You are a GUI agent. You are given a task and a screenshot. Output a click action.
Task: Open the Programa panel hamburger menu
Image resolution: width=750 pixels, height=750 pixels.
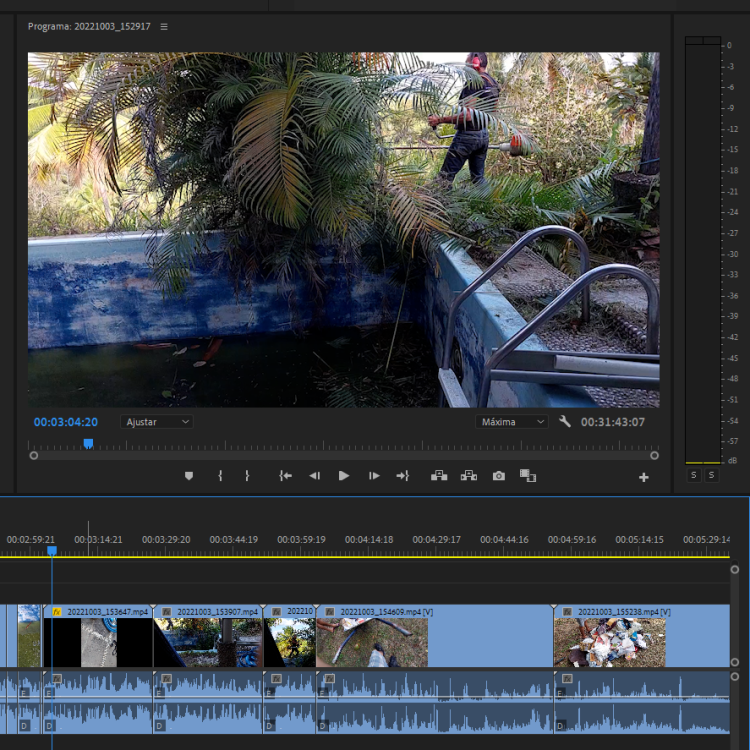click(x=164, y=27)
